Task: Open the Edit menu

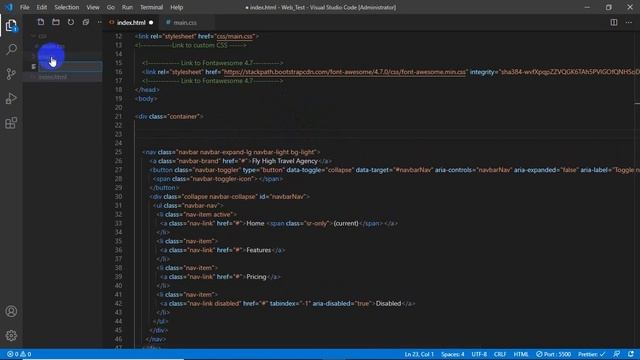Action: (x=42, y=7)
